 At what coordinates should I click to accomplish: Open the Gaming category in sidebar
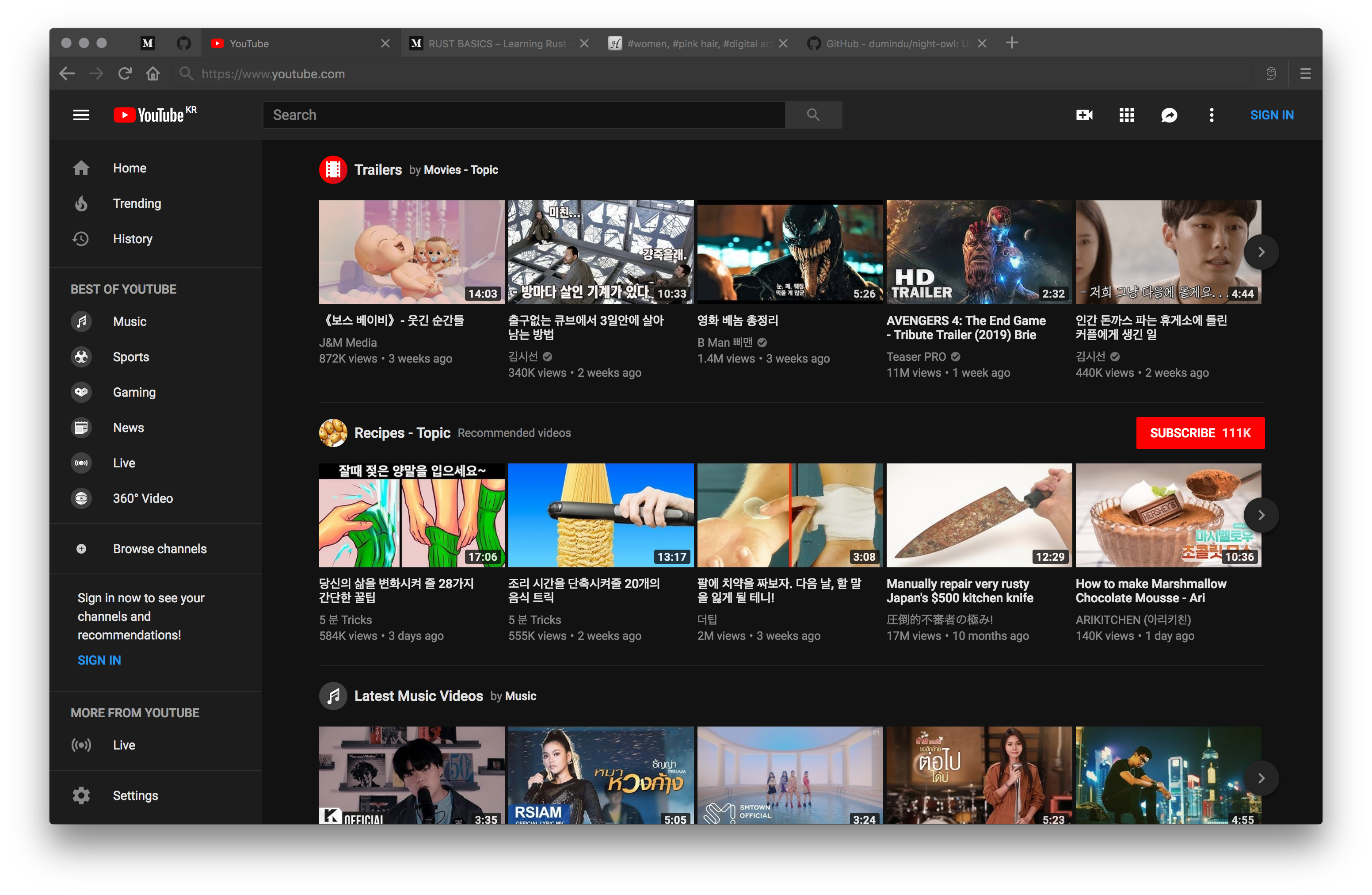coord(134,392)
